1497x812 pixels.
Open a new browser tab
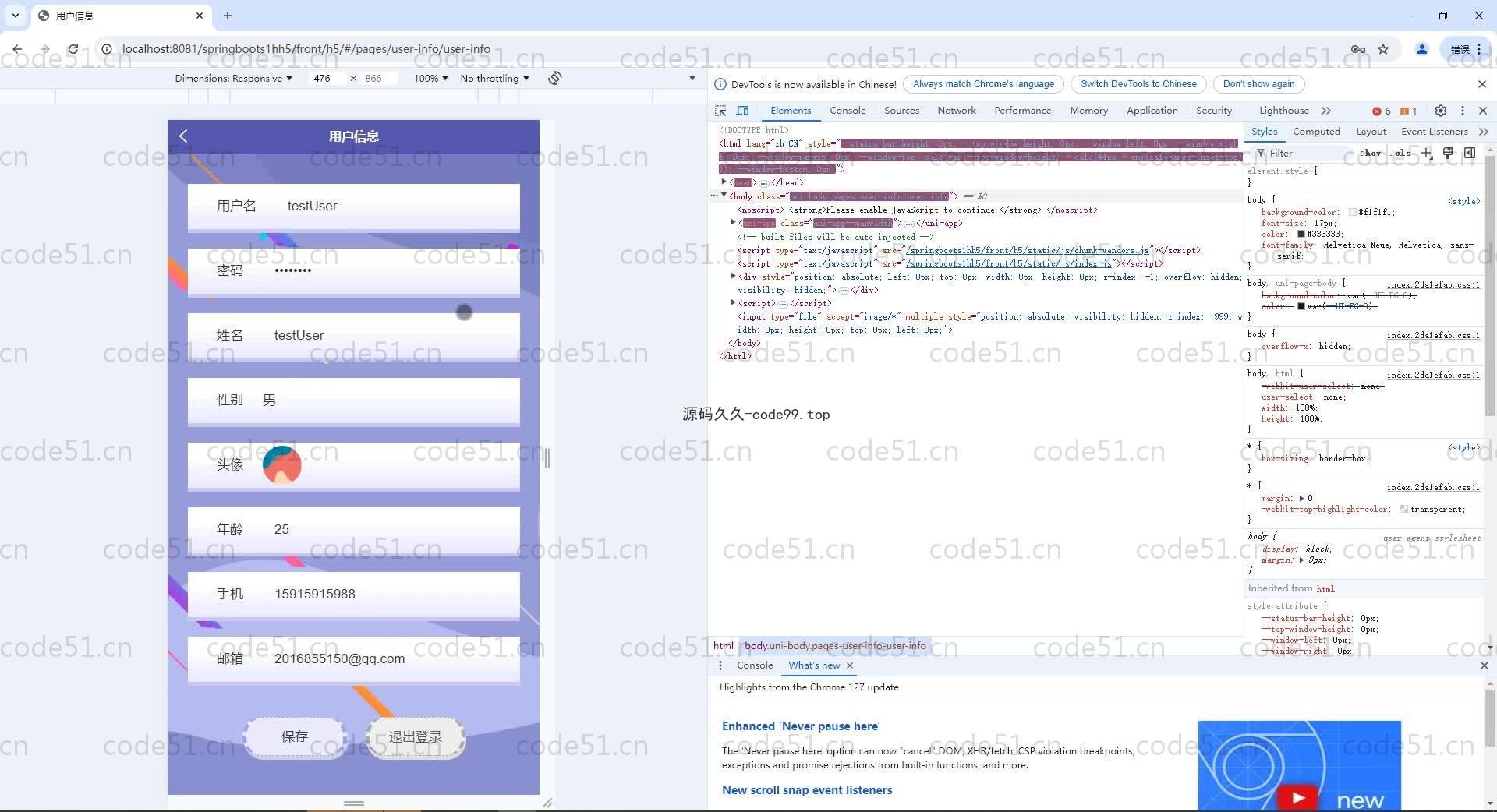[228, 16]
